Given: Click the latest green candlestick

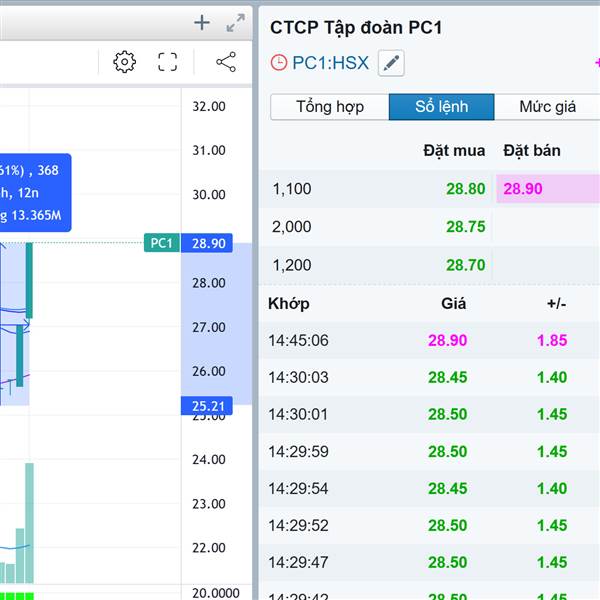Looking at the screenshot, I should coord(29,280).
